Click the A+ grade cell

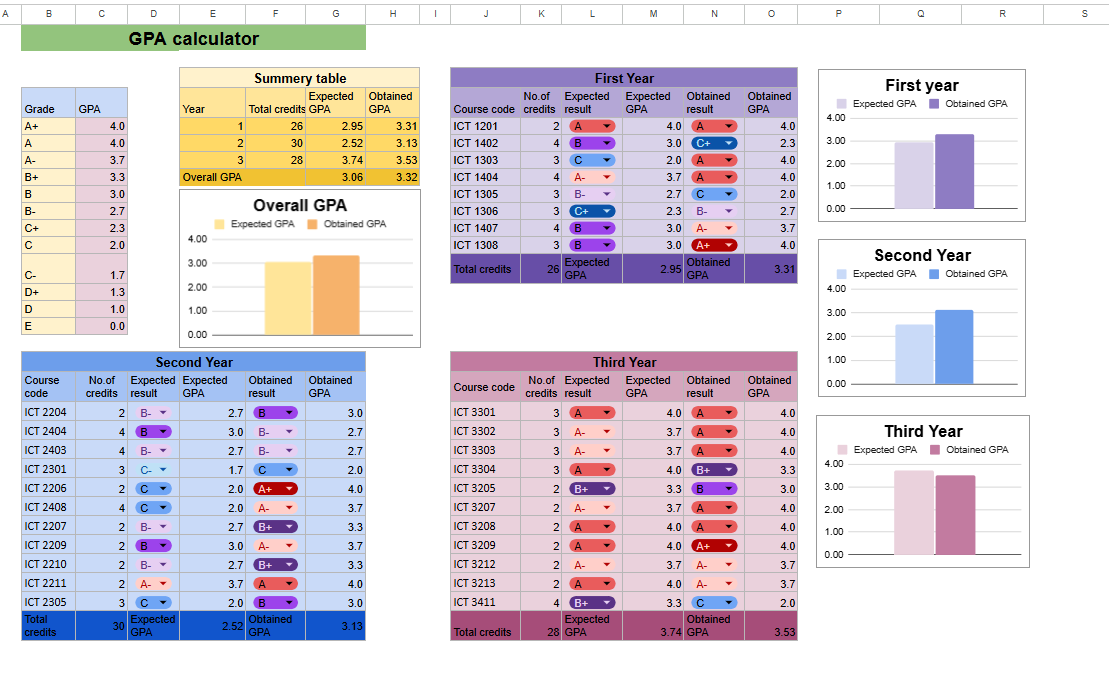[48, 127]
